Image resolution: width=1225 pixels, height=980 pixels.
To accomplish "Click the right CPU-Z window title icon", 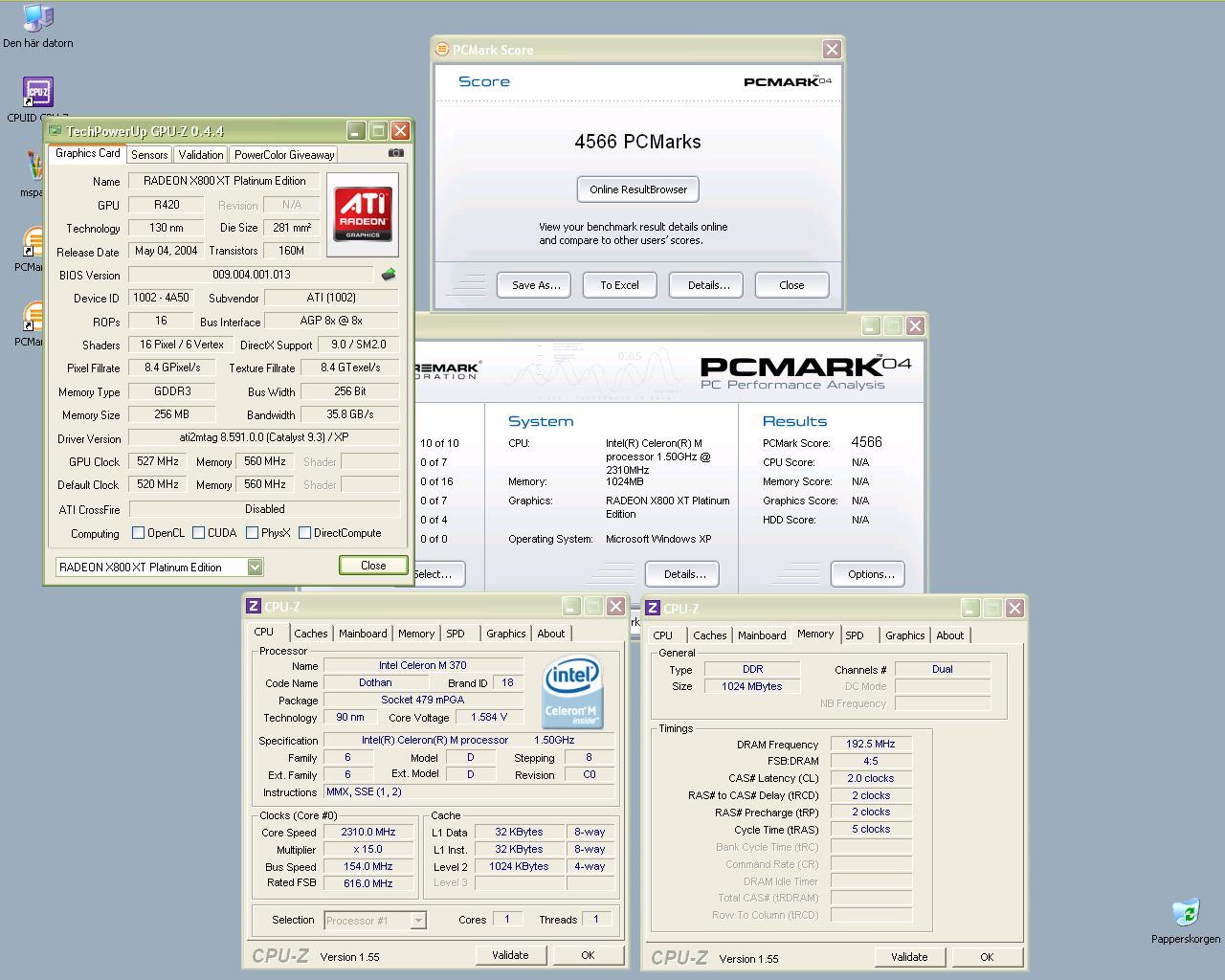I will tap(653, 608).
